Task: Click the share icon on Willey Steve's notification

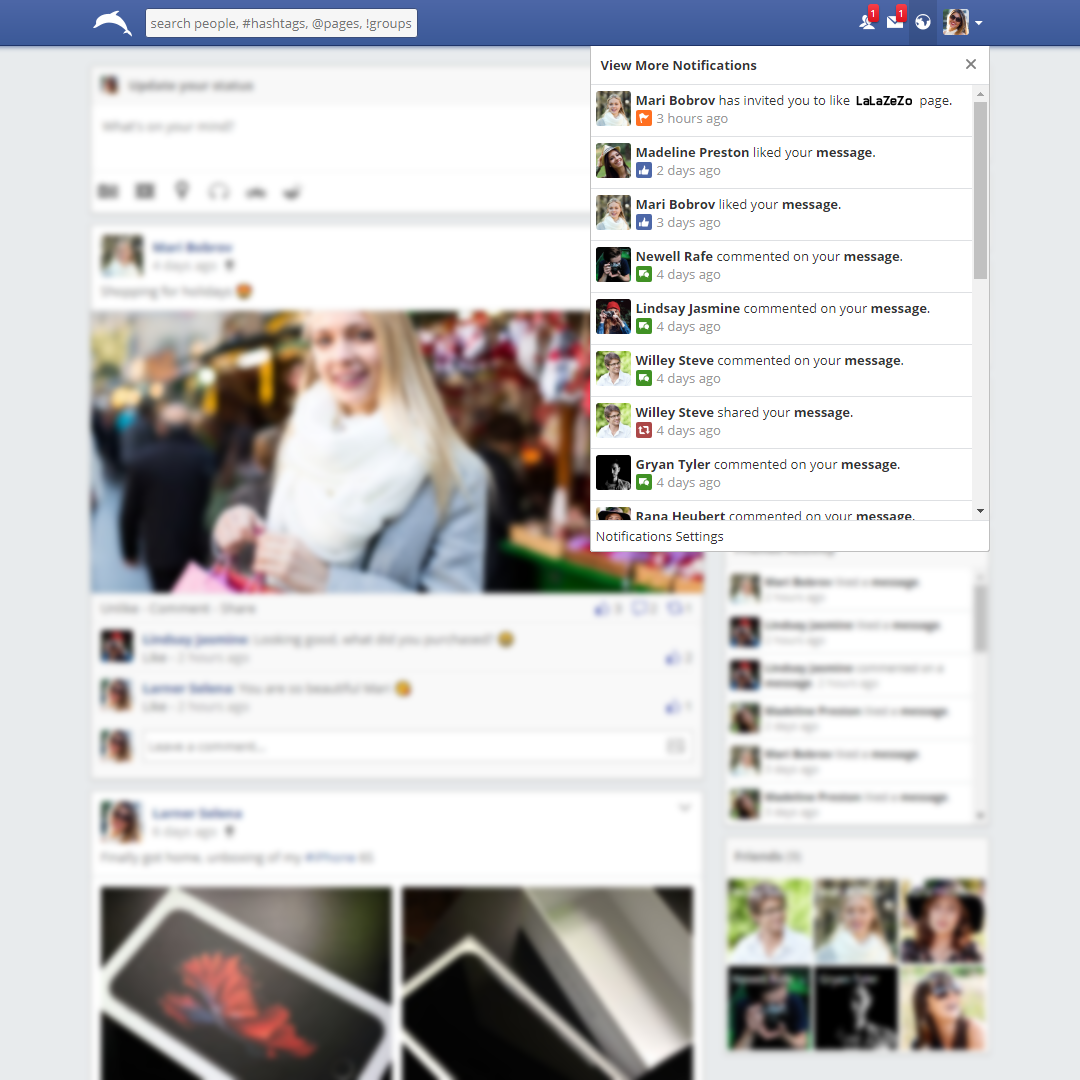Action: point(643,430)
